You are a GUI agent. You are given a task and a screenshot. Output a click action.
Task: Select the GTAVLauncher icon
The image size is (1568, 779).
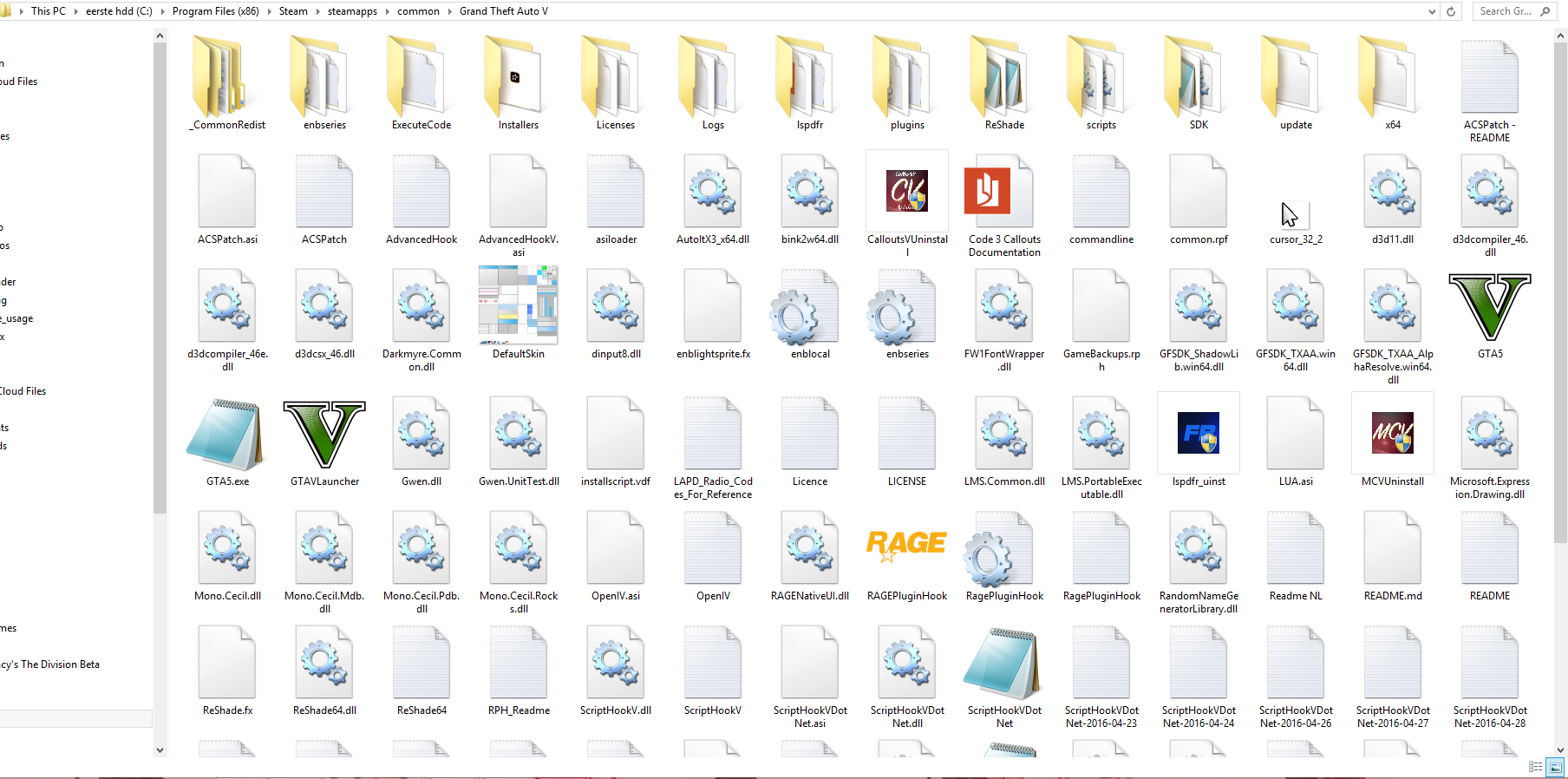coord(324,435)
